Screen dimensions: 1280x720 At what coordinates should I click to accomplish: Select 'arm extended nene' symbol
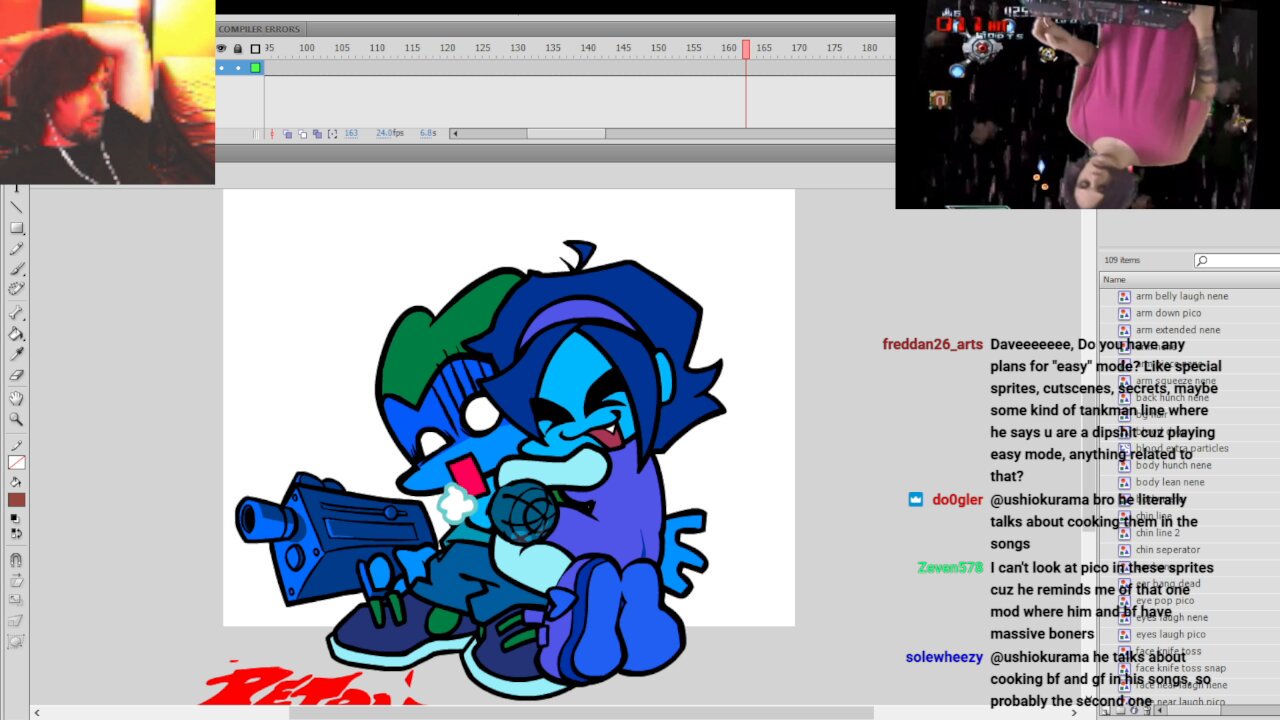tap(1178, 330)
